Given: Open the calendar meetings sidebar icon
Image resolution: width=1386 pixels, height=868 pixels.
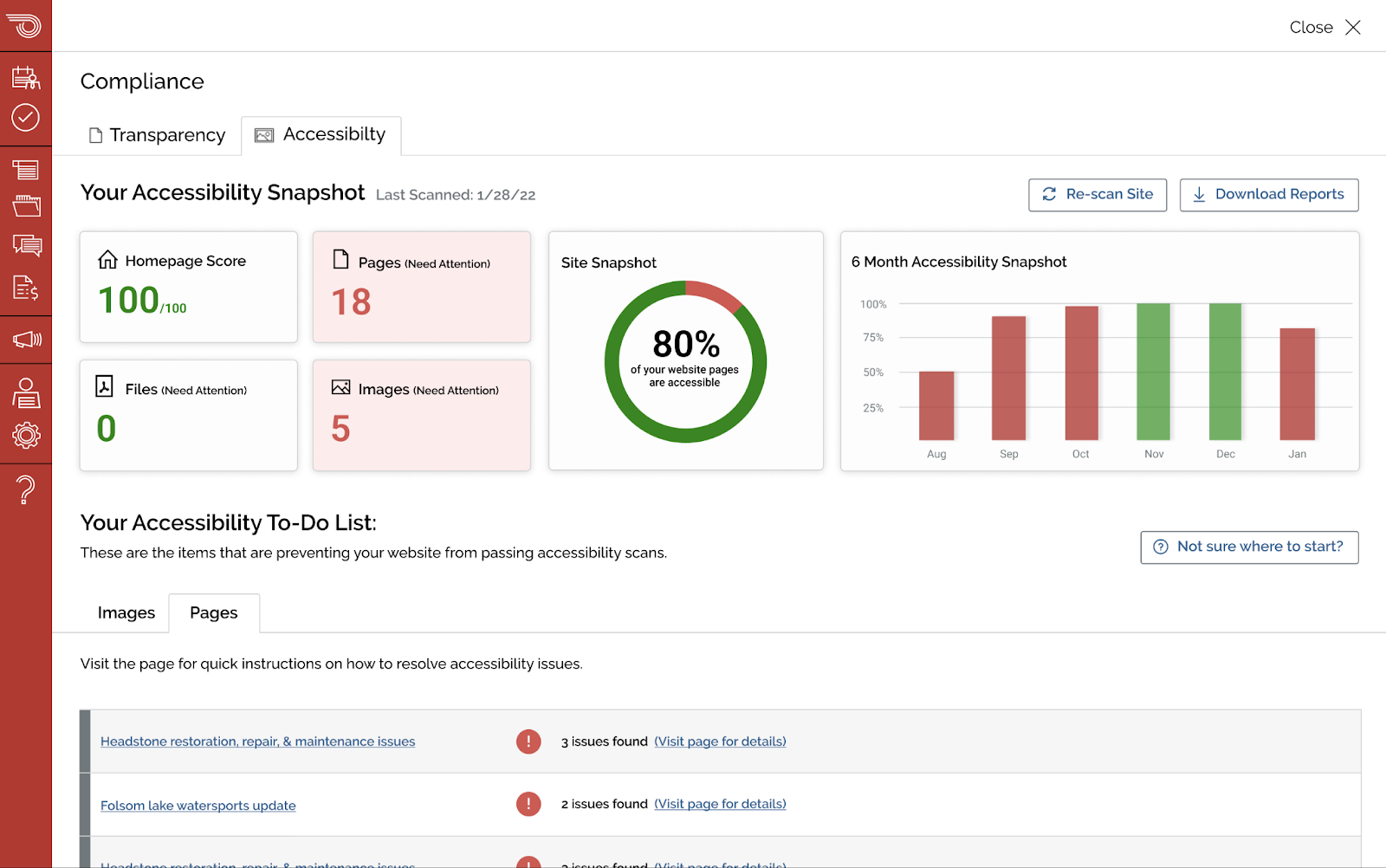Looking at the screenshot, I should click(26, 78).
